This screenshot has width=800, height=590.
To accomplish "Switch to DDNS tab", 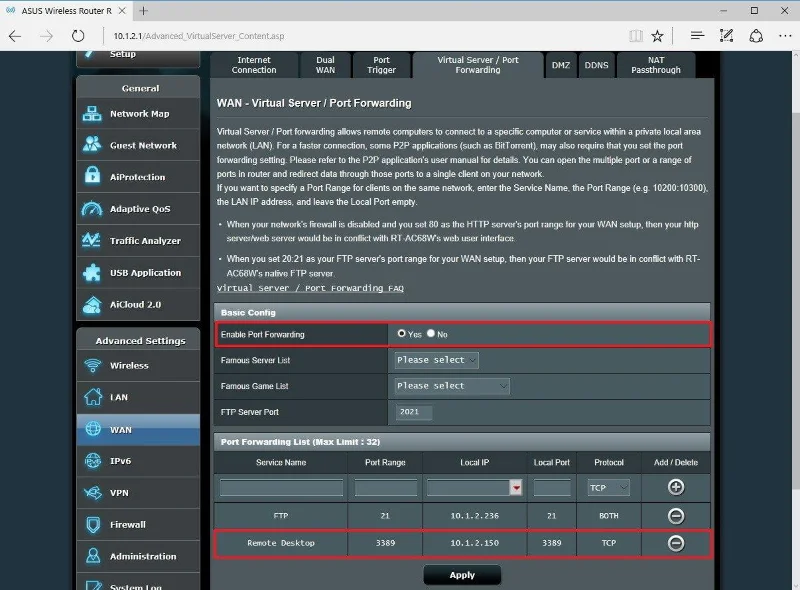I will click(596, 65).
